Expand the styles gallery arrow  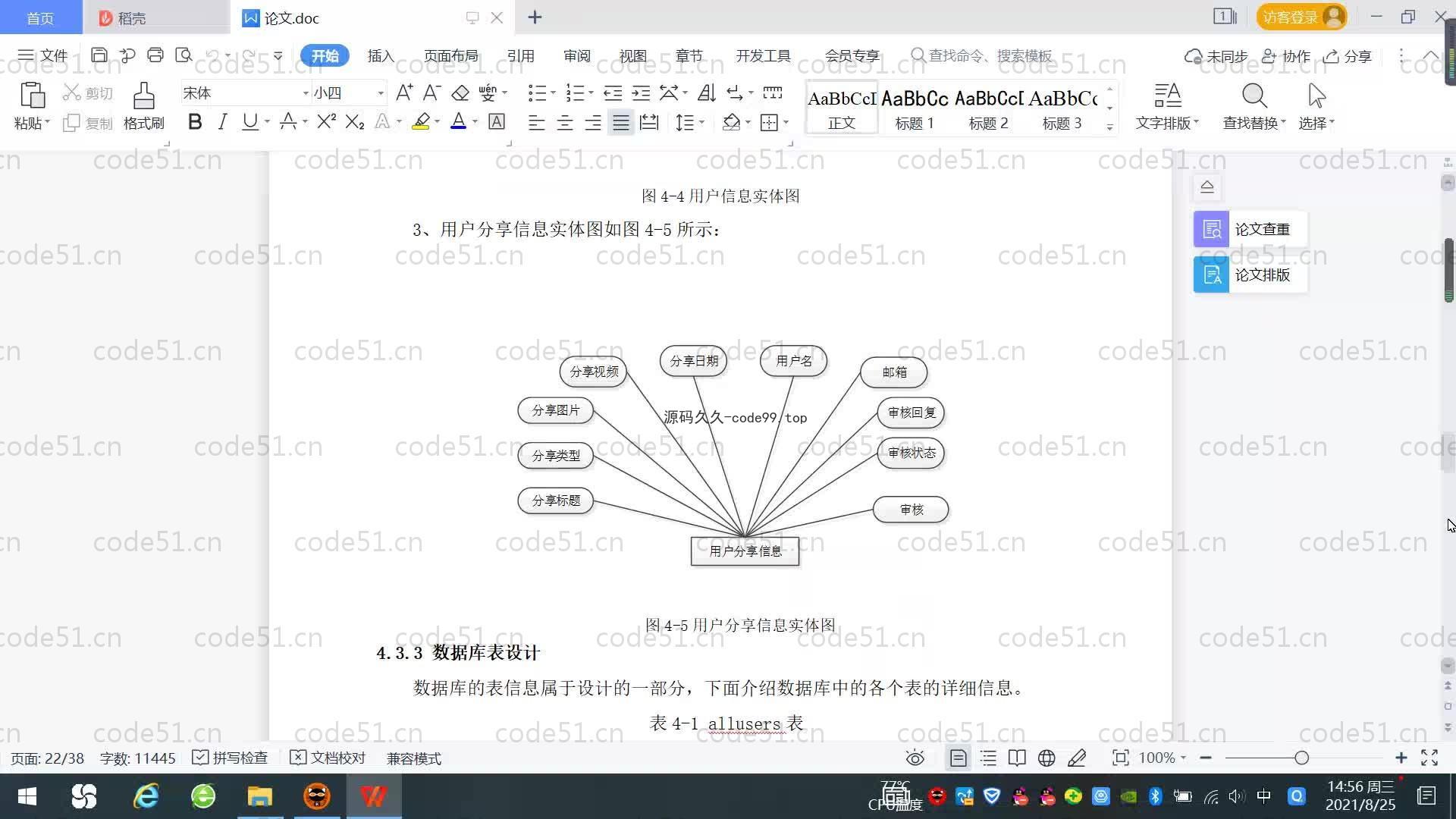click(x=1109, y=127)
